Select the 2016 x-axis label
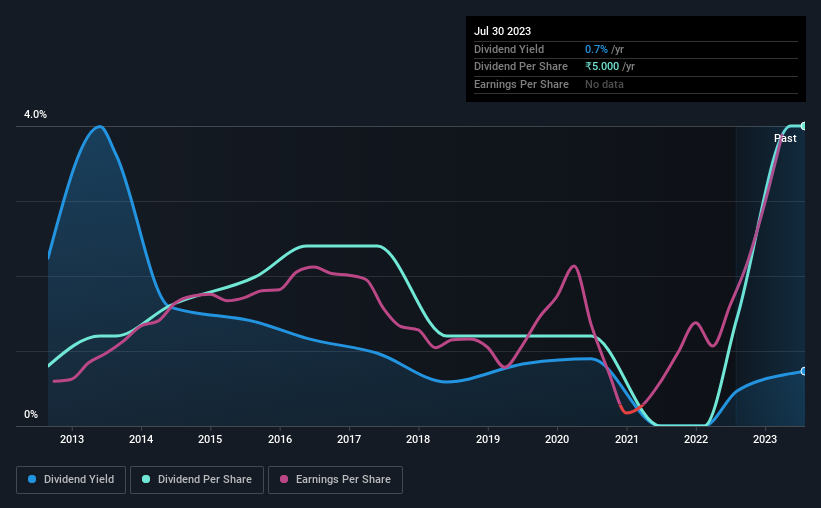The width and height of the screenshot is (821, 508). 280,439
